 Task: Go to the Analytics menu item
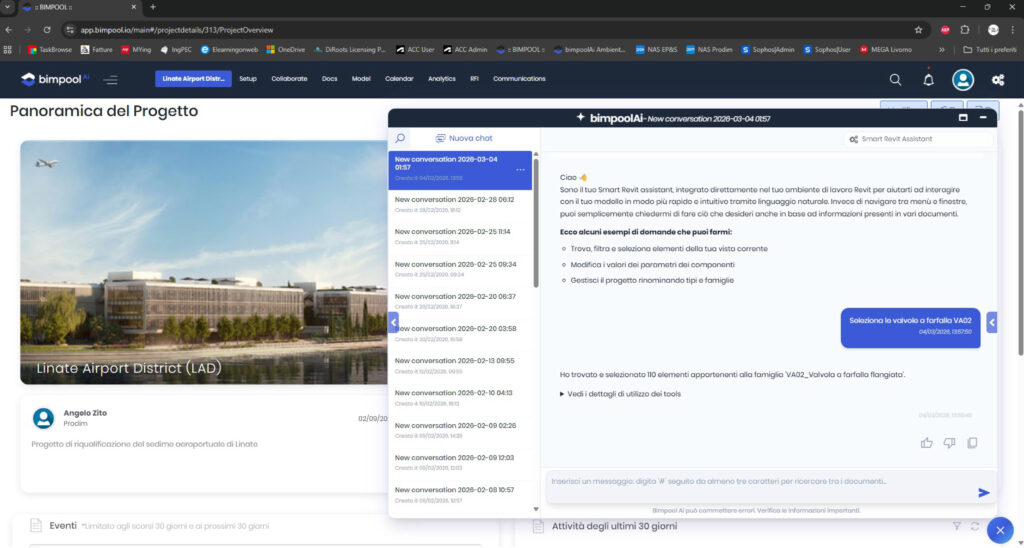441,79
